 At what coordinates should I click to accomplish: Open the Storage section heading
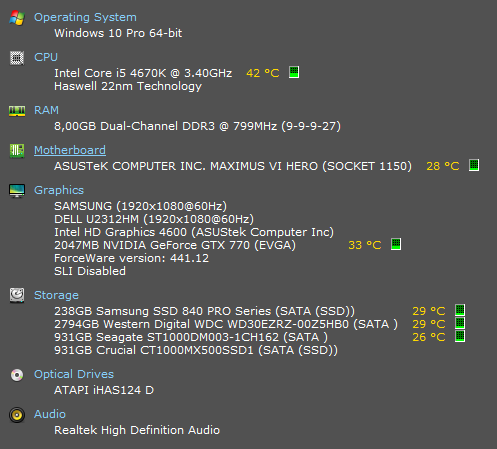(x=56, y=295)
